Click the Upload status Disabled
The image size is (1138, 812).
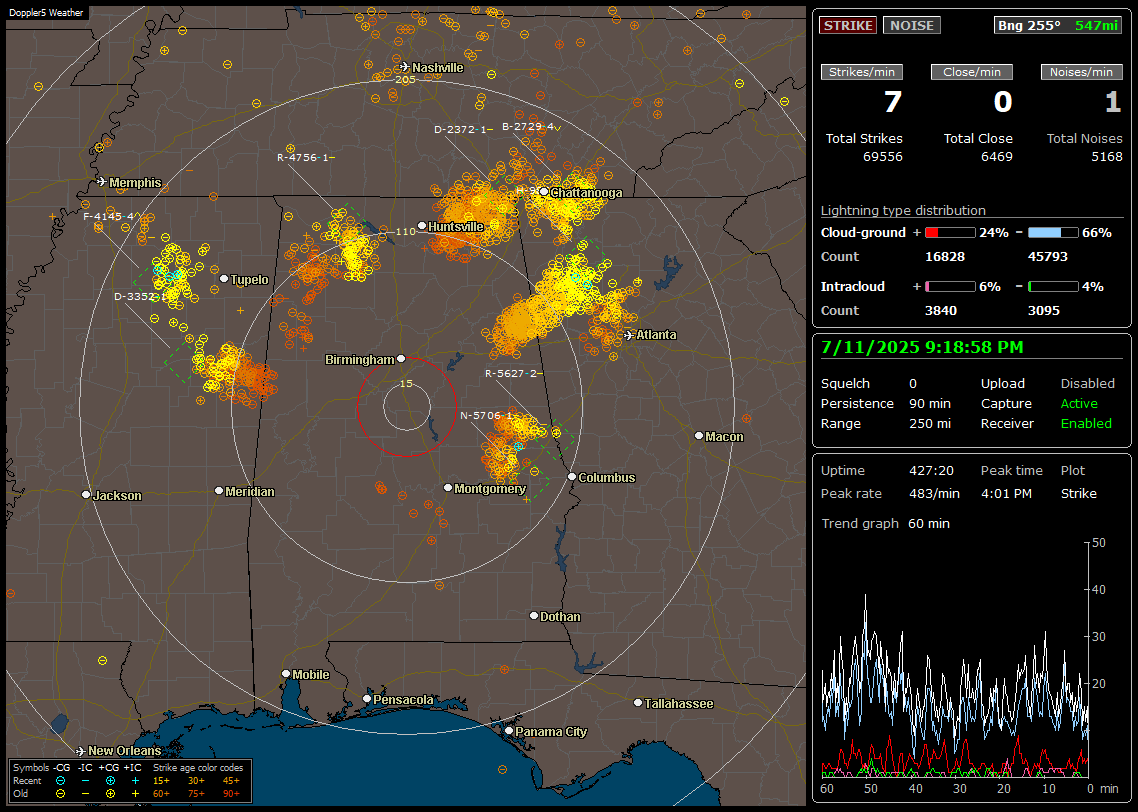[x=1087, y=383]
